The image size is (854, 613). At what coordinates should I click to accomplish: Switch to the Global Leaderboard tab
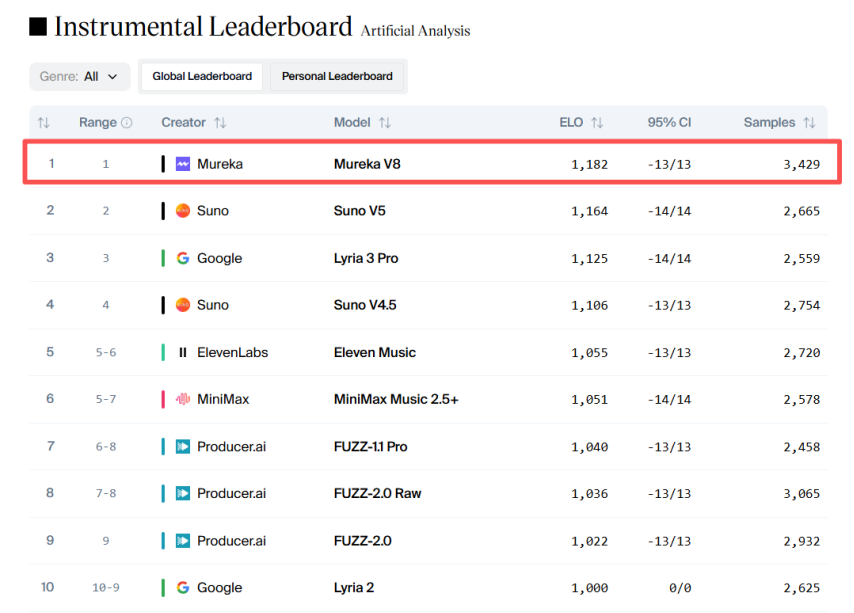pos(202,76)
